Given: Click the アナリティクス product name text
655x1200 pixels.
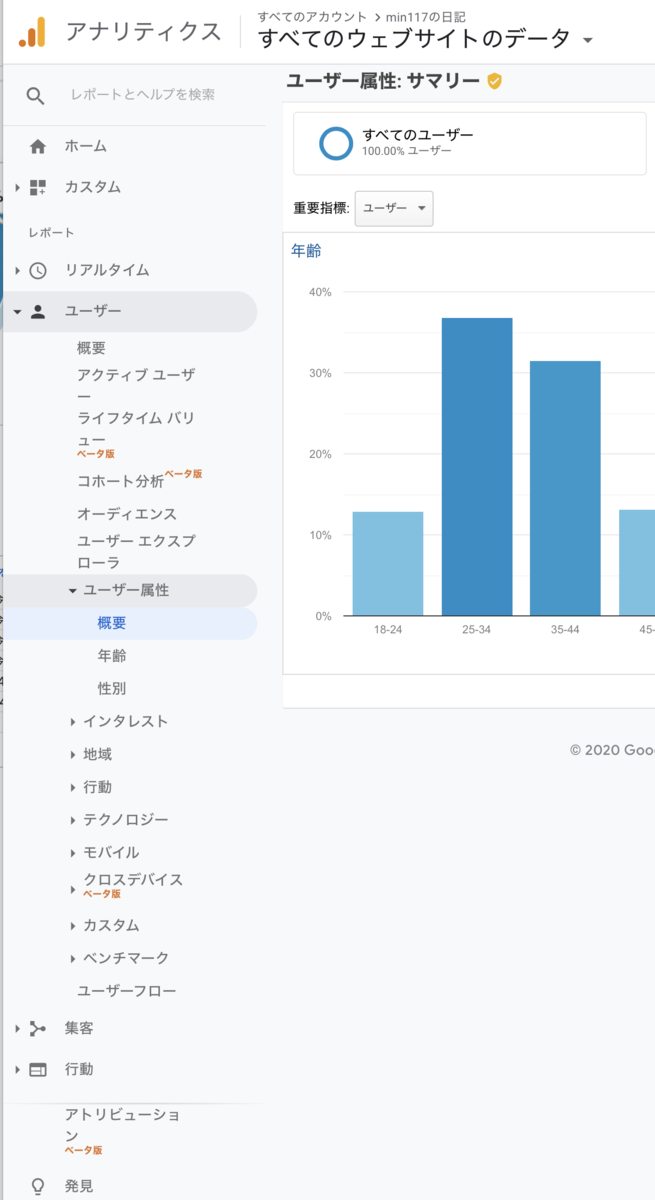Looking at the screenshot, I should coord(143,32).
